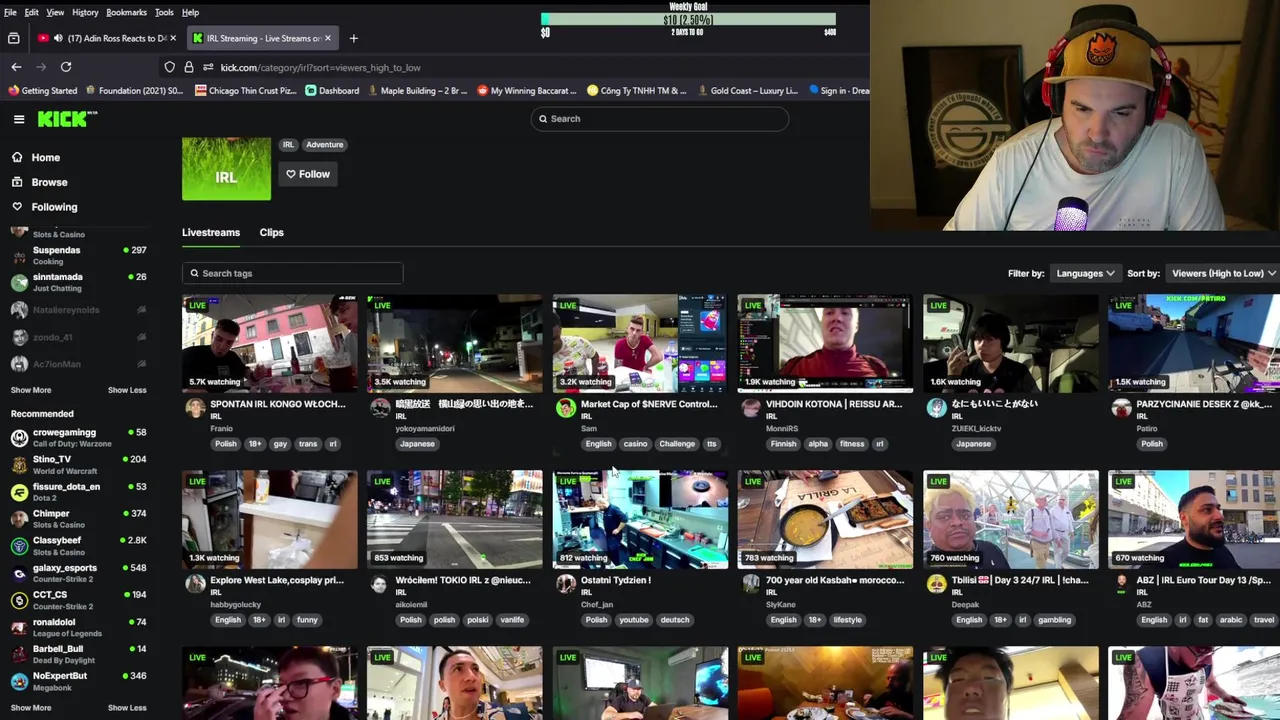Switch to Adin Ross Reacts browser tab
1280x720 pixels.
point(108,38)
